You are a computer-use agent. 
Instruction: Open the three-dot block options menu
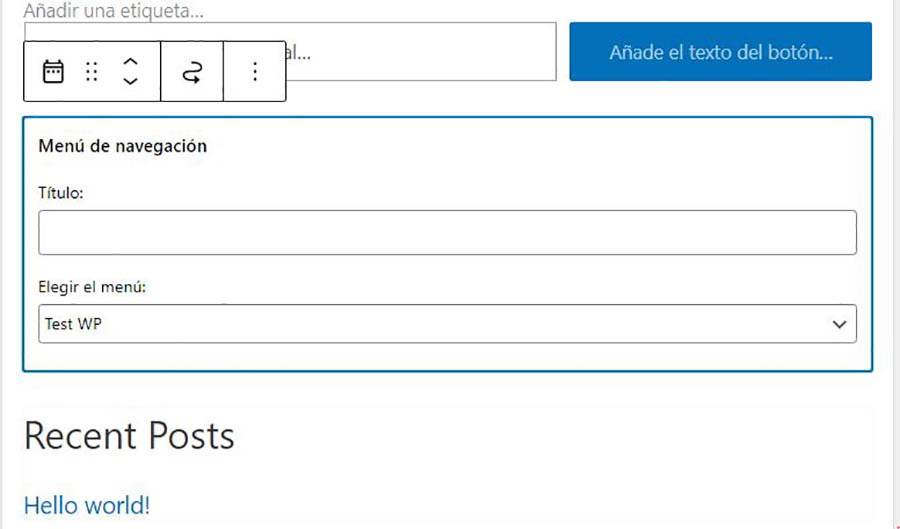click(255, 72)
